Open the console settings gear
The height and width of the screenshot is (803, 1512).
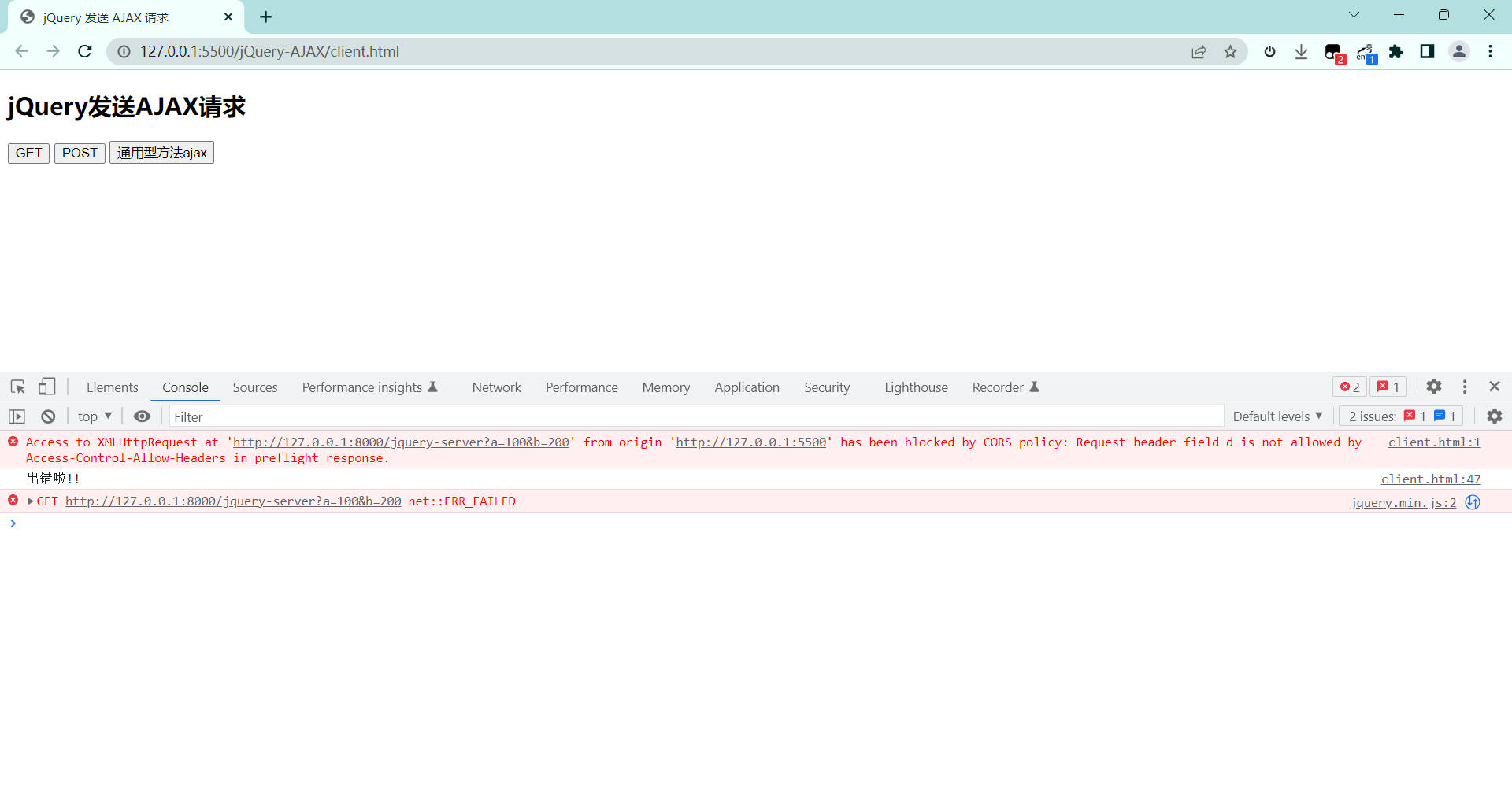point(1495,416)
